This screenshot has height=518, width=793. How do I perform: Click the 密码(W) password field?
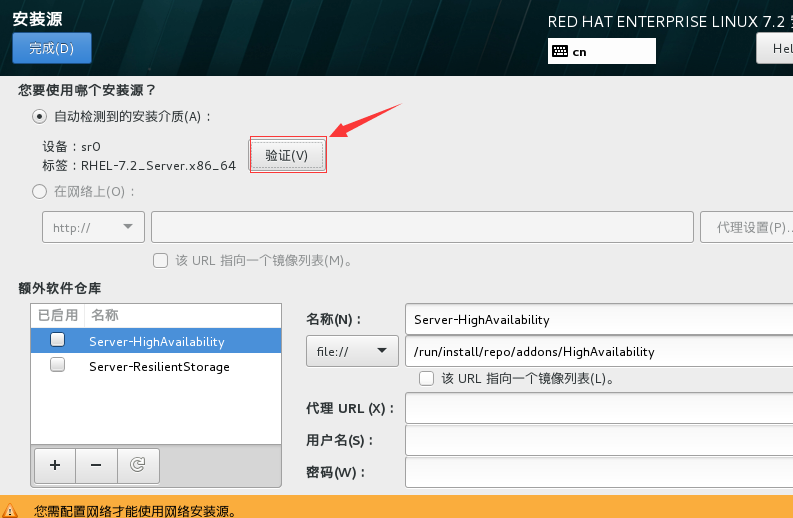point(599,472)
